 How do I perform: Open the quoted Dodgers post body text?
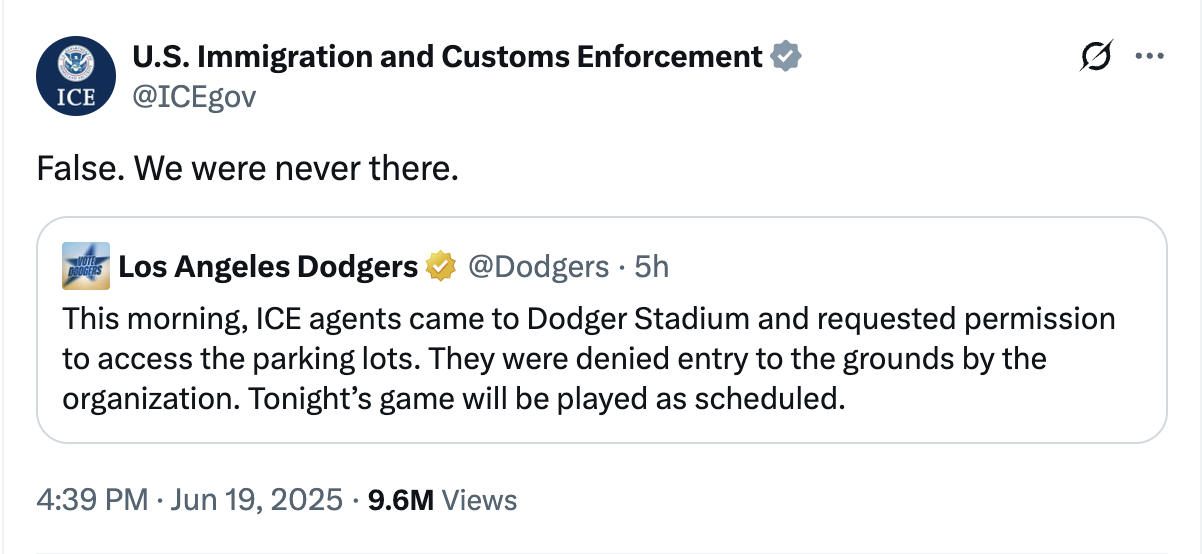588,358
